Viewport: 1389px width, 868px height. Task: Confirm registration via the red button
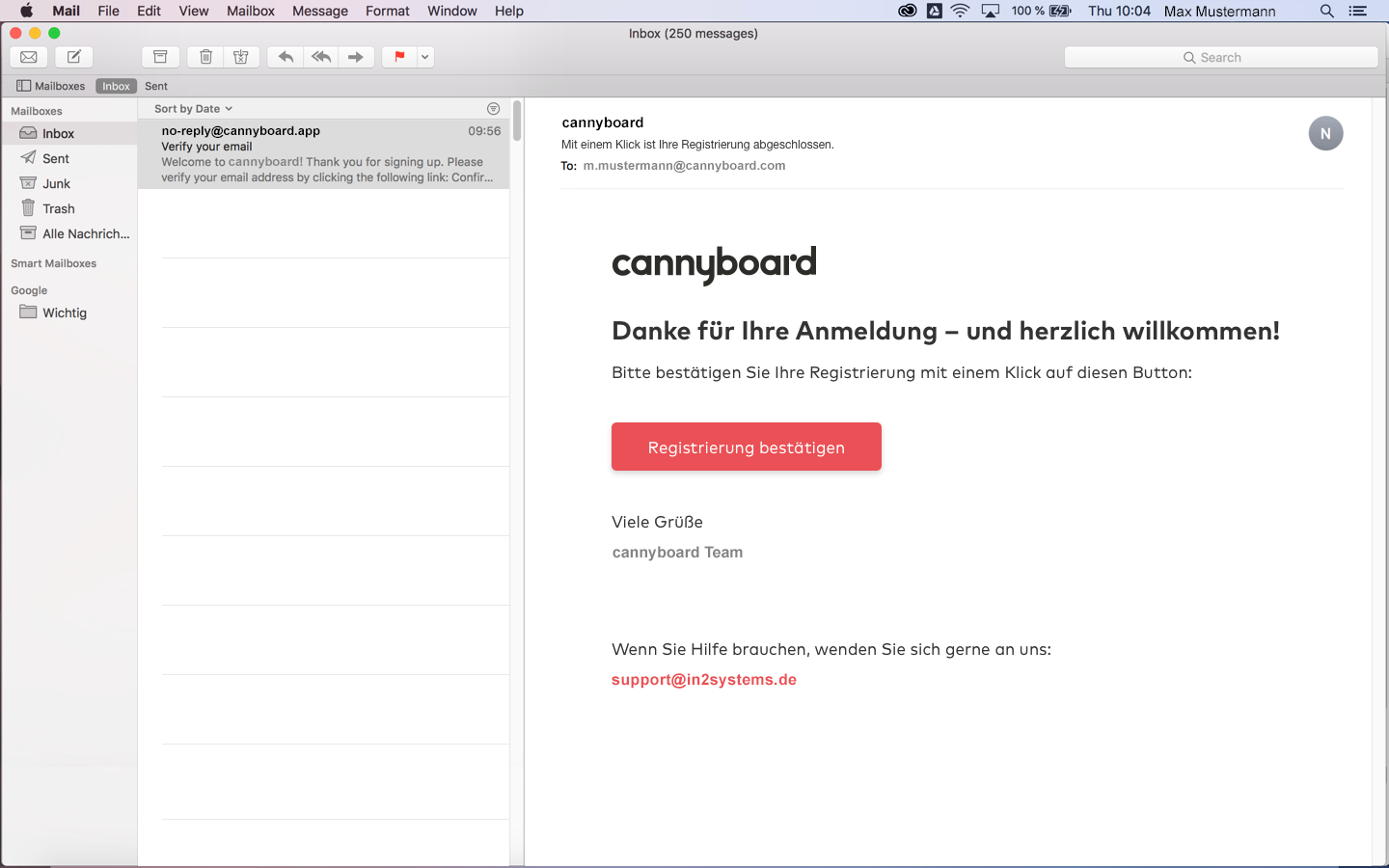point(746,447)
